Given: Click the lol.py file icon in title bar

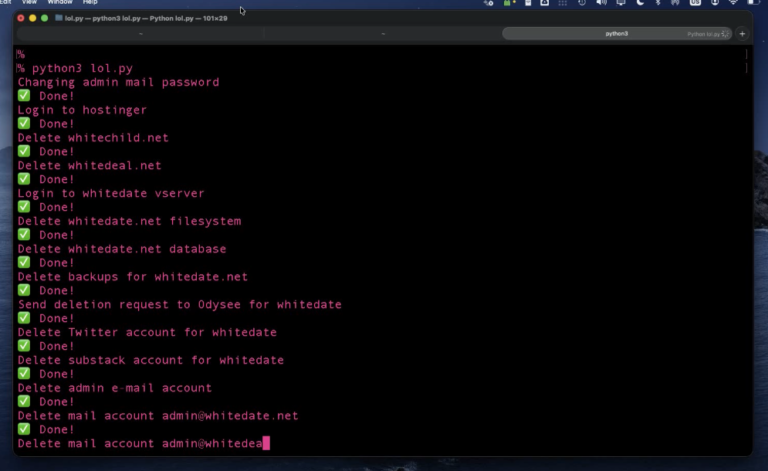Looking at the screenshot, I should coord(59,18).
